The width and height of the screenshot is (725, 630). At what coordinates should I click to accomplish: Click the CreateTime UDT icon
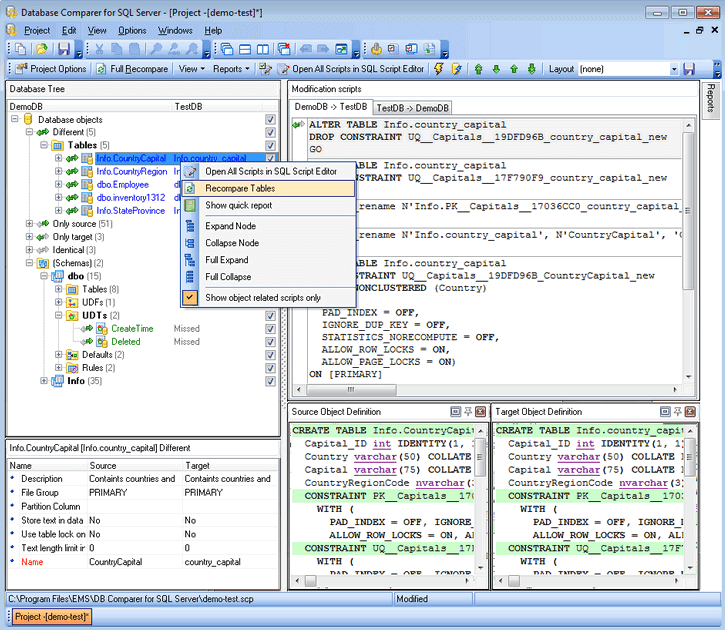[x=102, y=329]
